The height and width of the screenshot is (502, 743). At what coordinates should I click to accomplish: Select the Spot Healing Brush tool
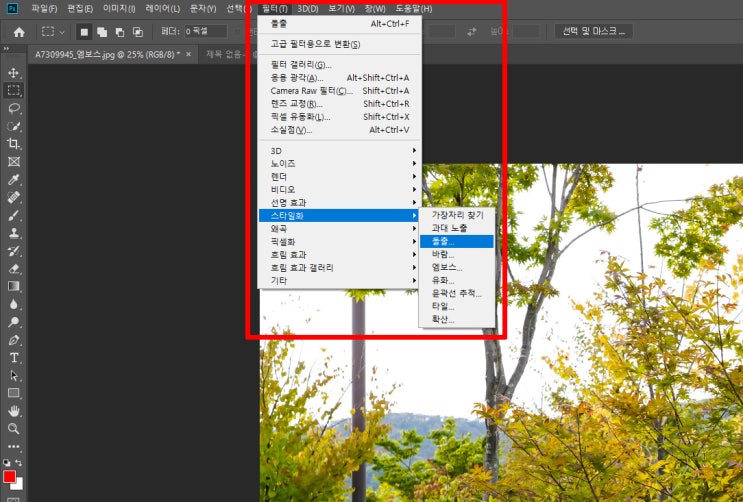click(x=13, y=197)
